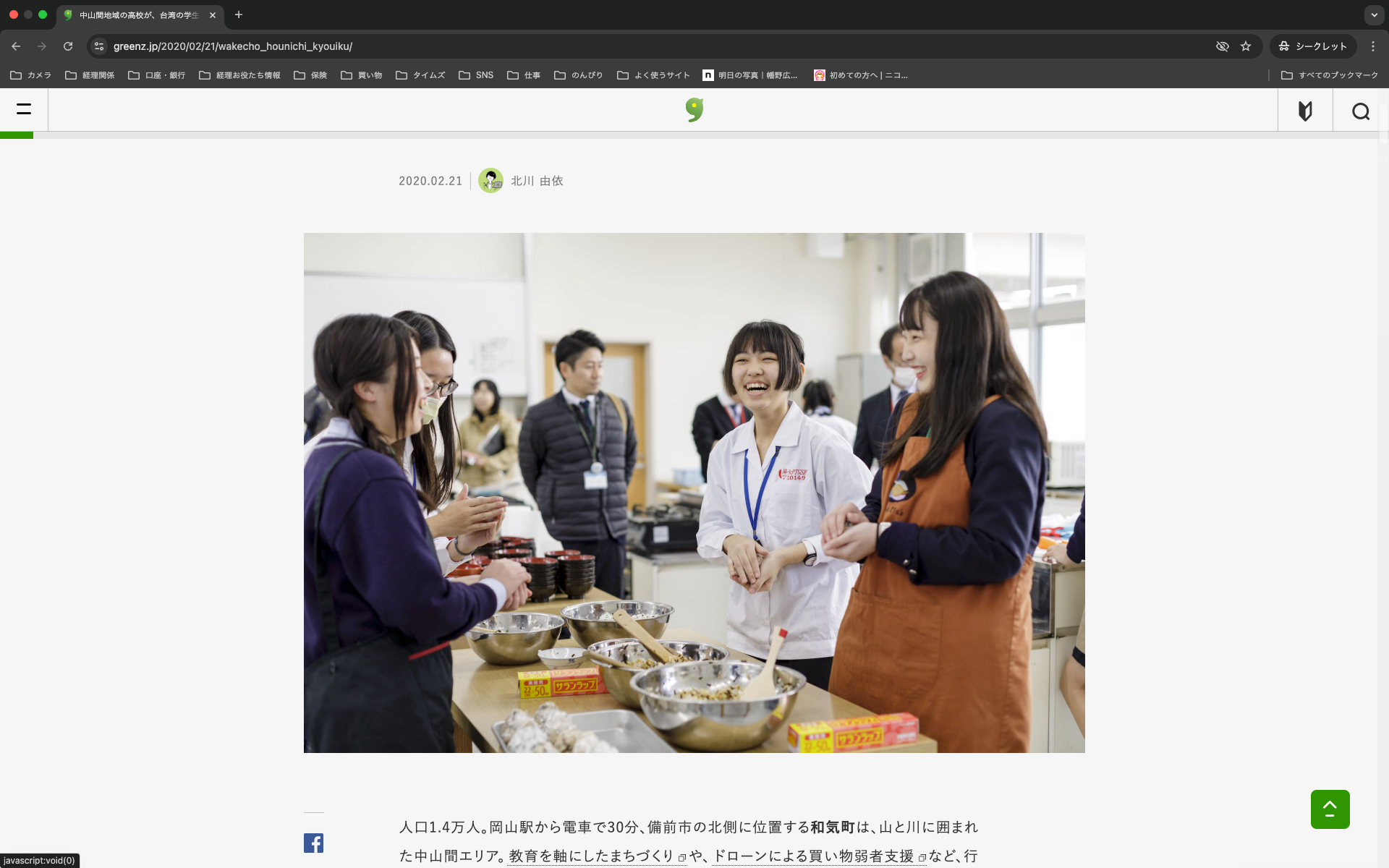The width and height of the screenshot is (1389, 868).
Task: Share article via Facebook icon
Action: [x=313, y=843]
